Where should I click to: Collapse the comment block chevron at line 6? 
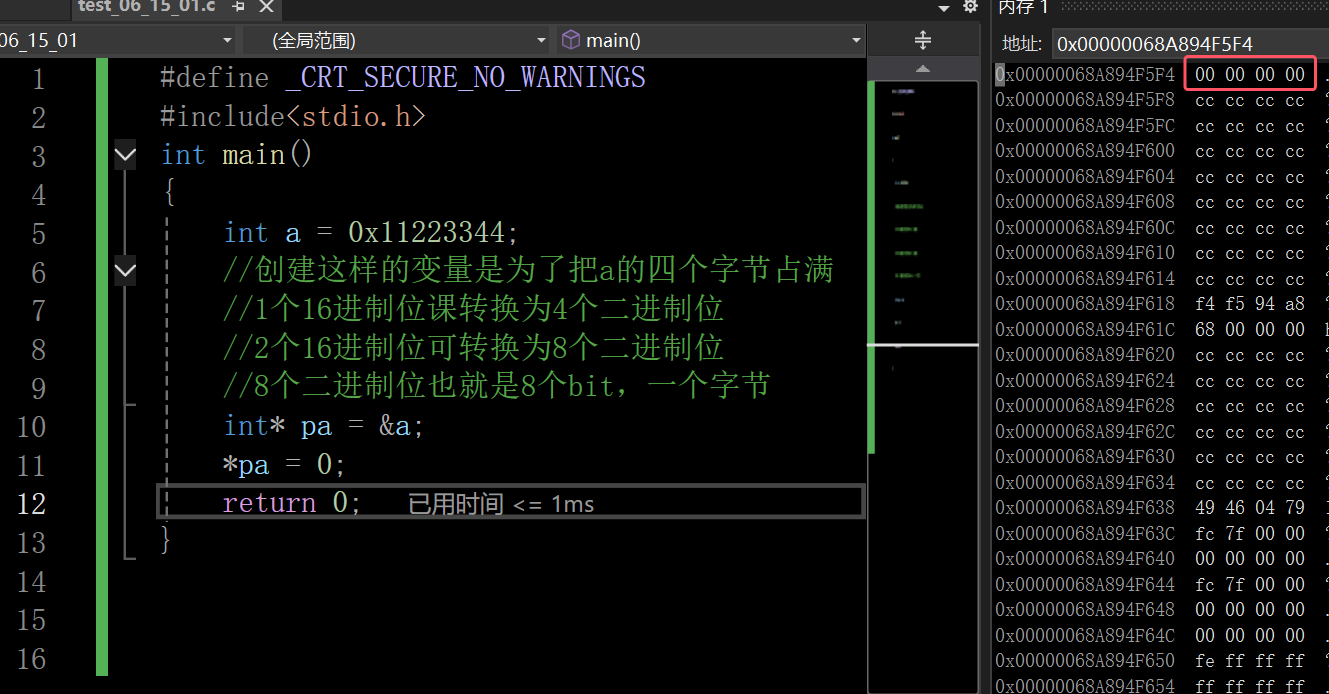pyautogui.click(x=124, y=271)
